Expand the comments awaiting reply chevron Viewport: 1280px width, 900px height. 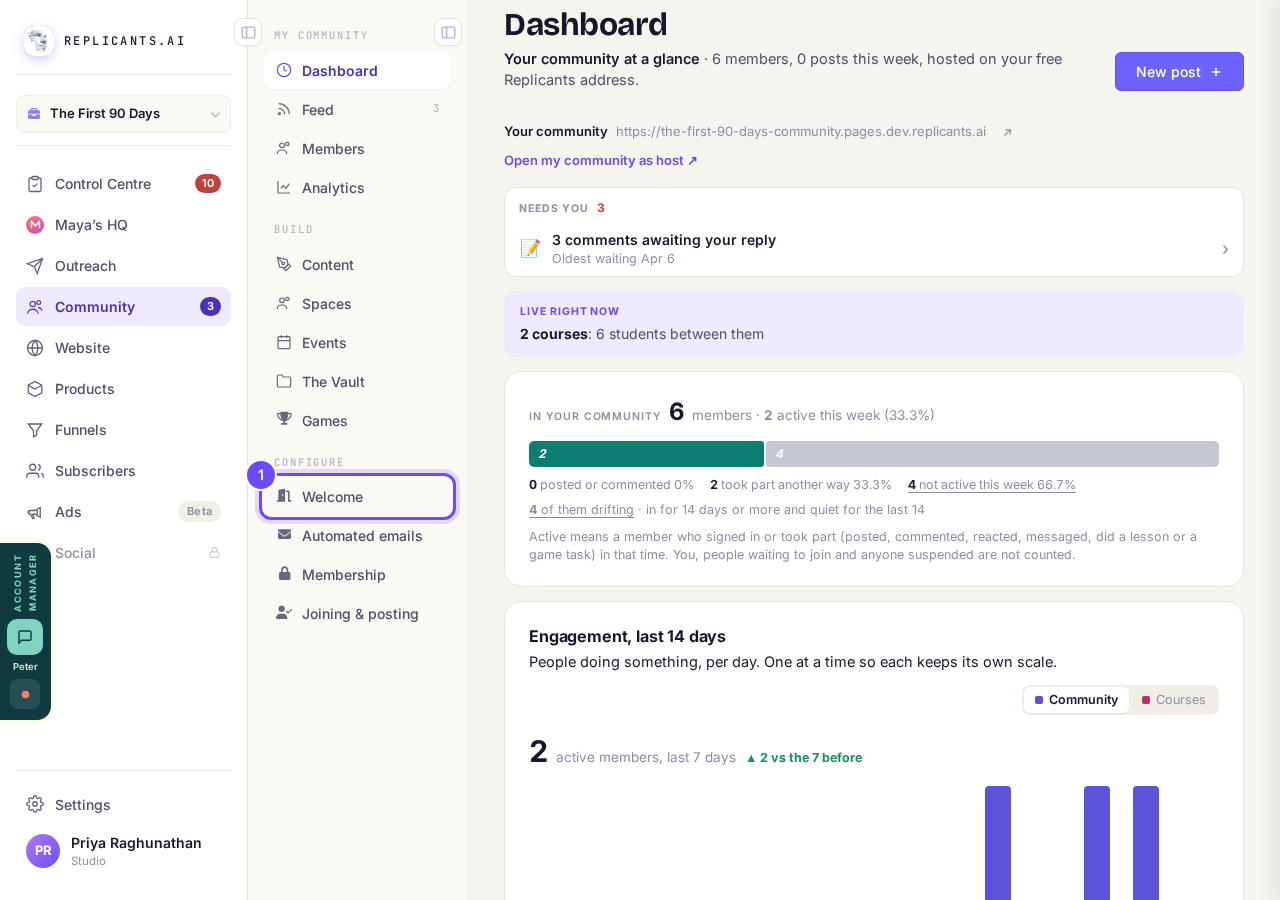pyautogui.click(x=1225, y=249)
